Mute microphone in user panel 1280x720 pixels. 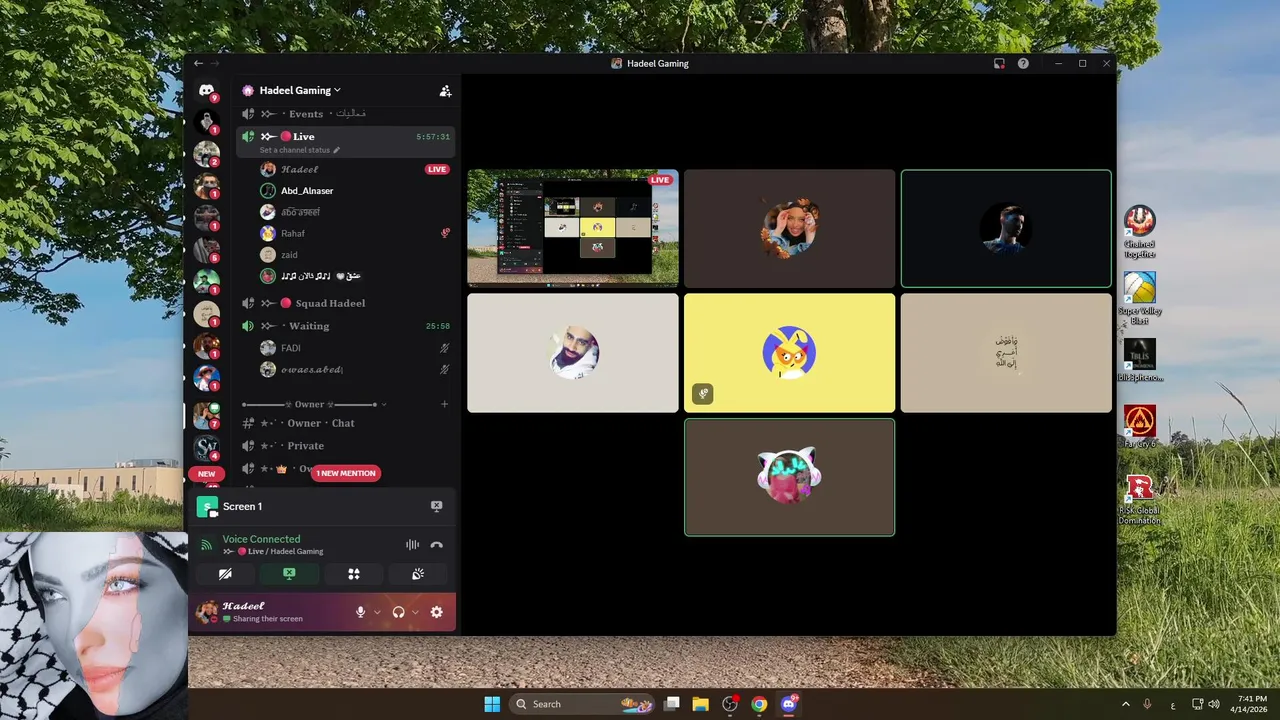point(360,612)
